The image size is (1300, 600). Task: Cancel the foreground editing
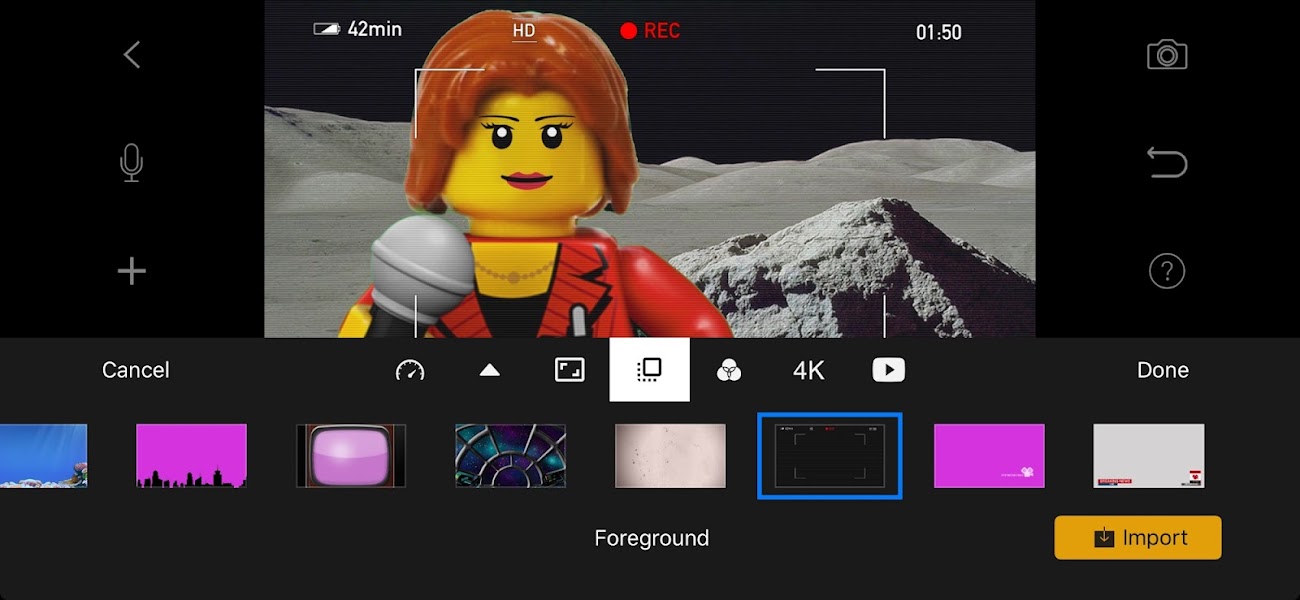[x=136, y=370]
